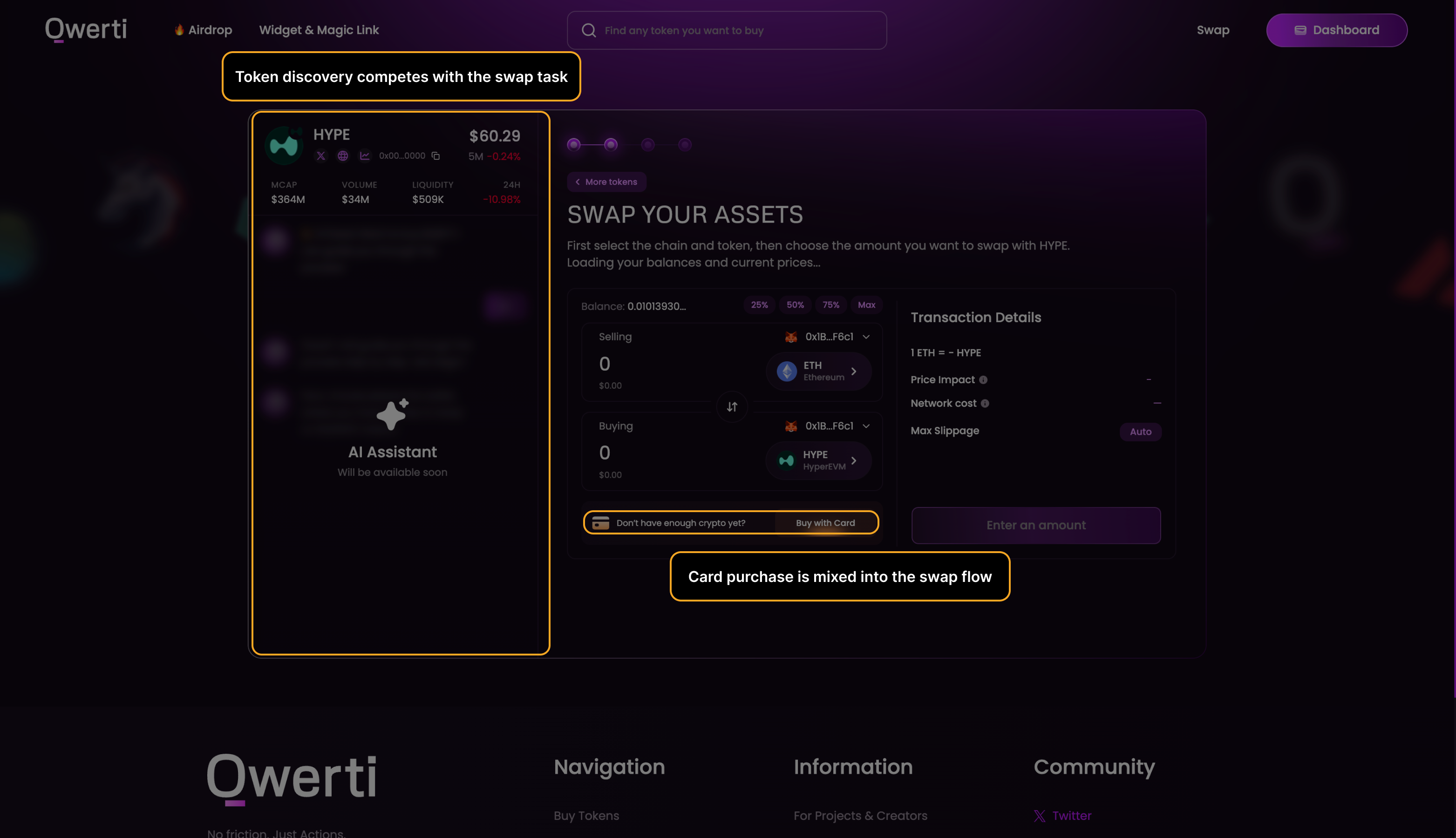
Task: Show Network cost info tooltip
Action: (985, 404)
